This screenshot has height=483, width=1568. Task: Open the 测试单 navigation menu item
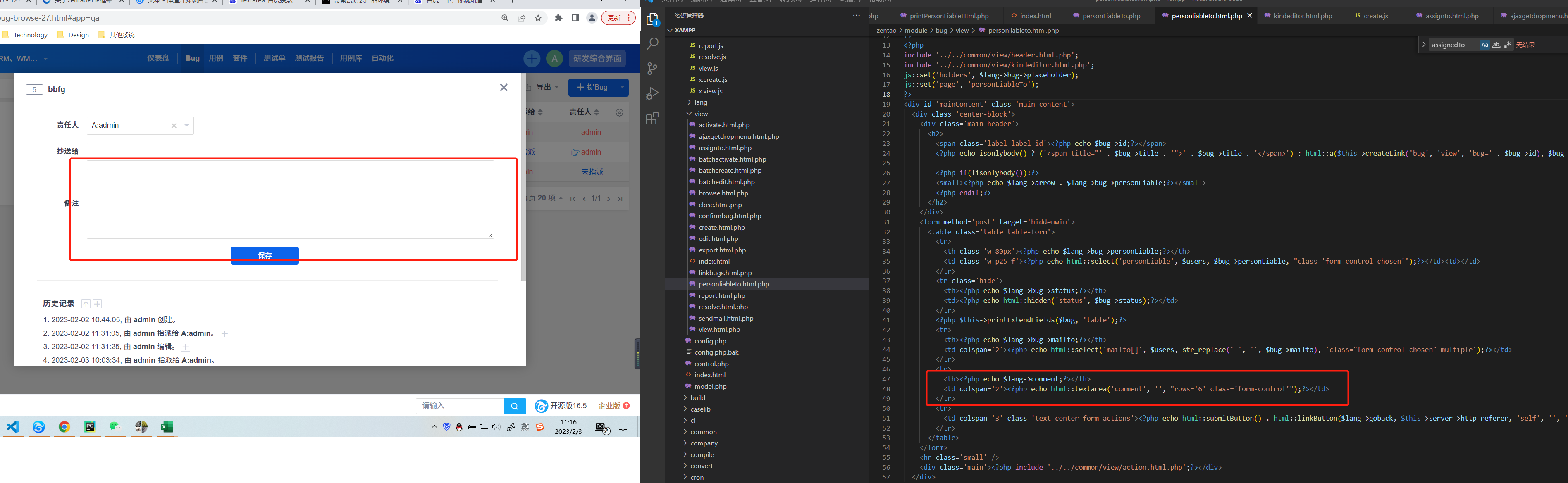[274, 58]
